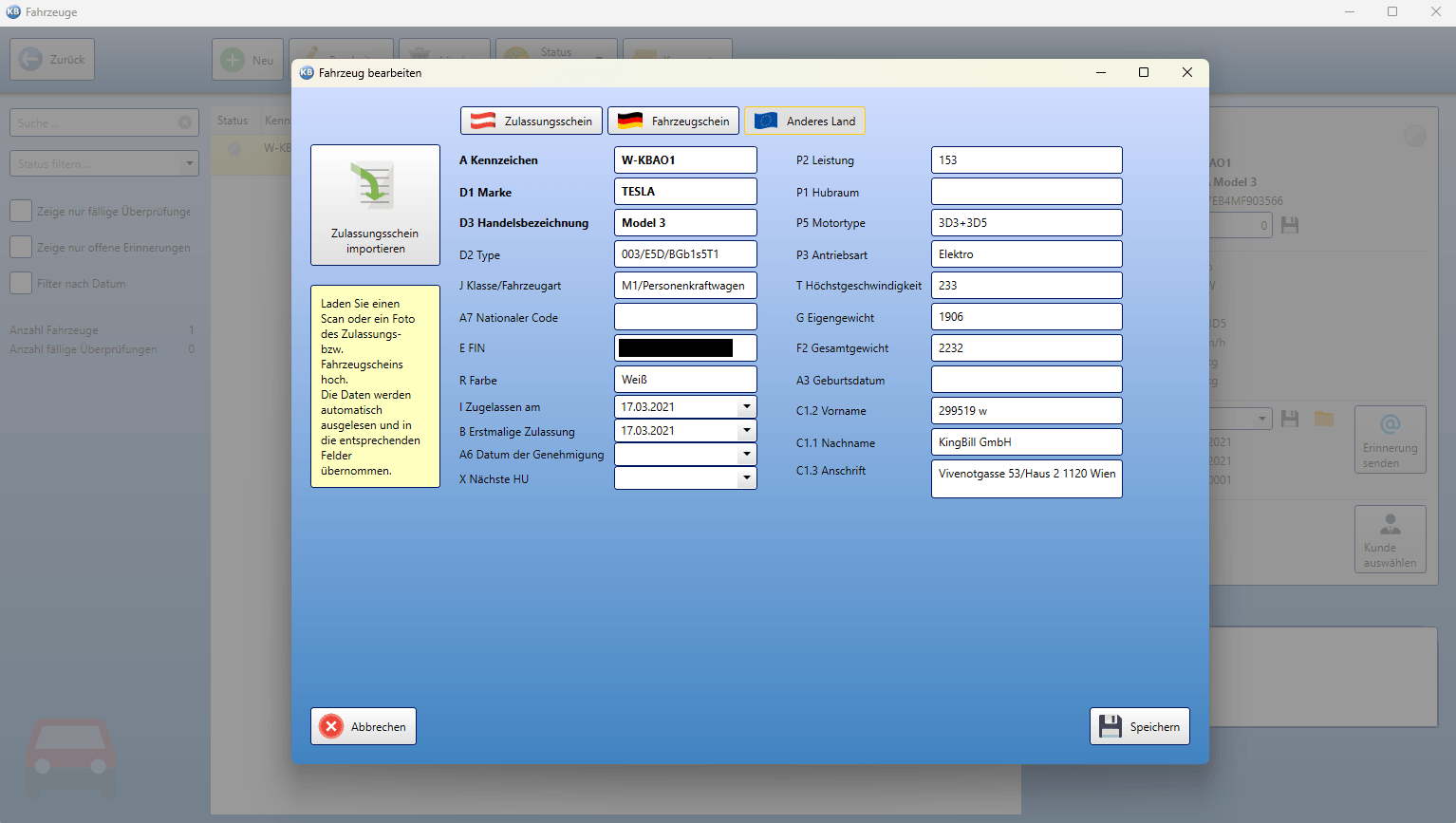Save with the floppy disk Speichern button

click(x=1139, y=726)
